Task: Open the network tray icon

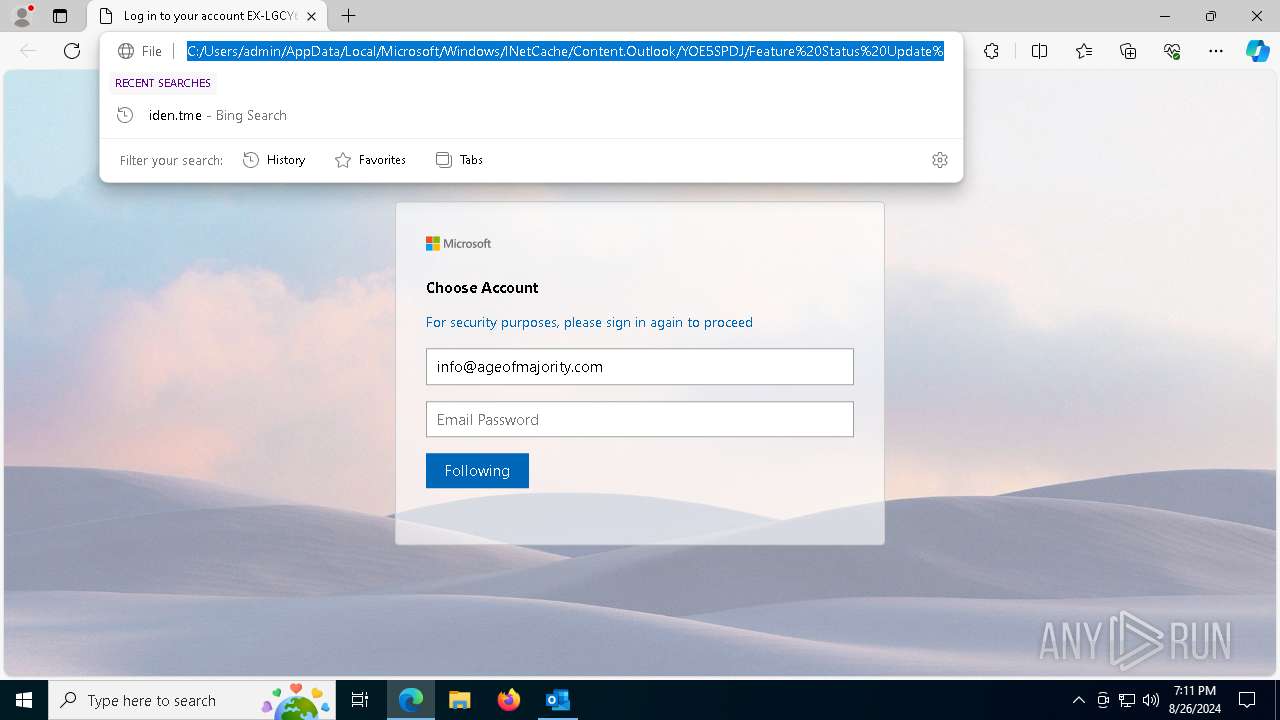Action: click(x=1127, y=700)
